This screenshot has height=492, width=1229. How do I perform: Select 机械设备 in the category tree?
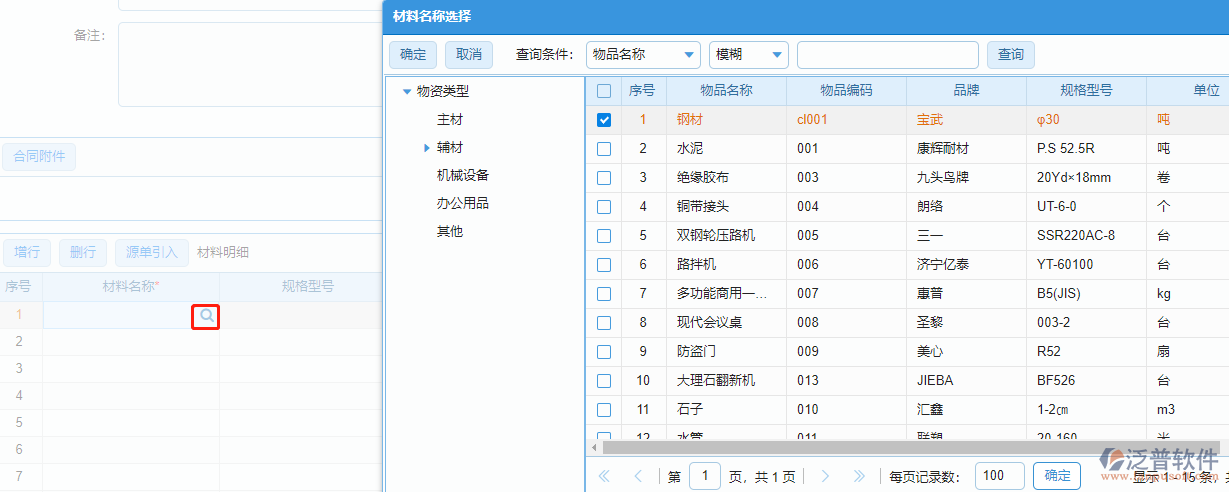point(463,175)
